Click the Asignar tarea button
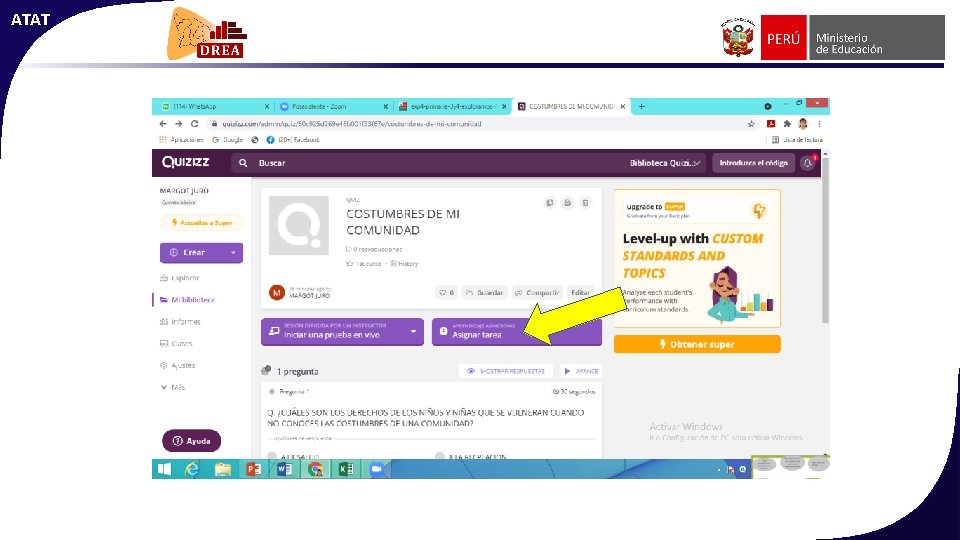The image size is (960, 540). pos(517,332)
